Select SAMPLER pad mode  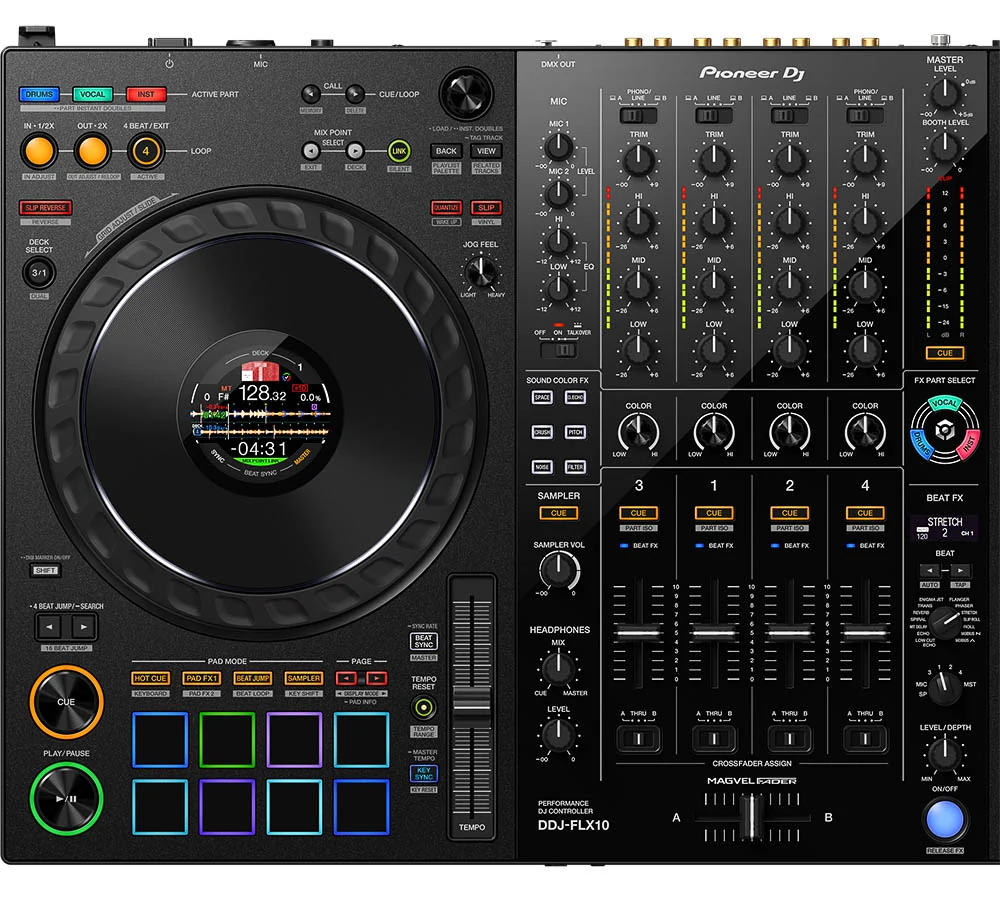(304, 679)
